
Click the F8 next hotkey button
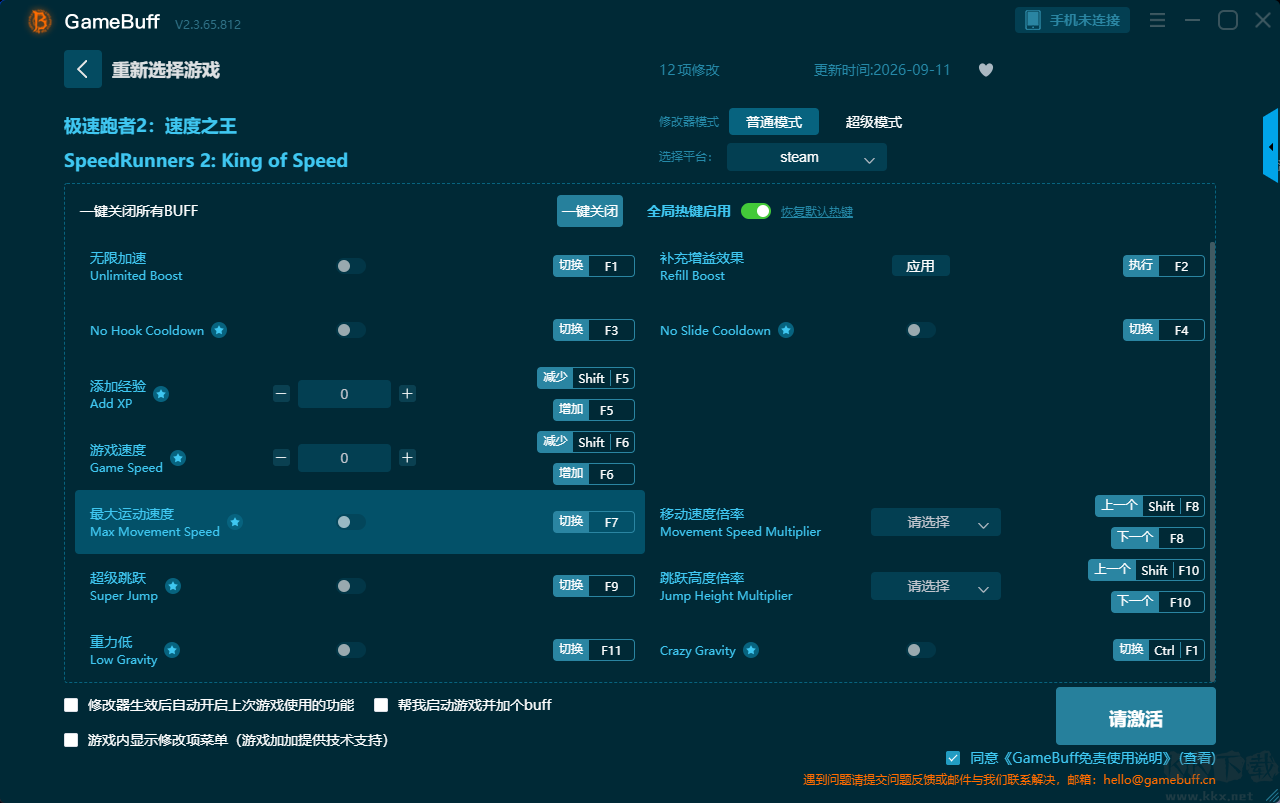point(1158,538)
